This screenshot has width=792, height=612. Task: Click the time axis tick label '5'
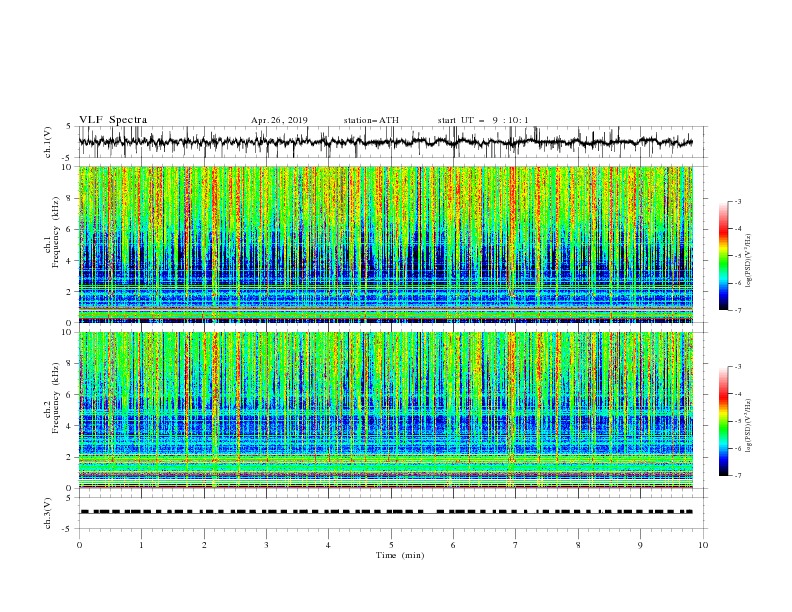[391, 545]
